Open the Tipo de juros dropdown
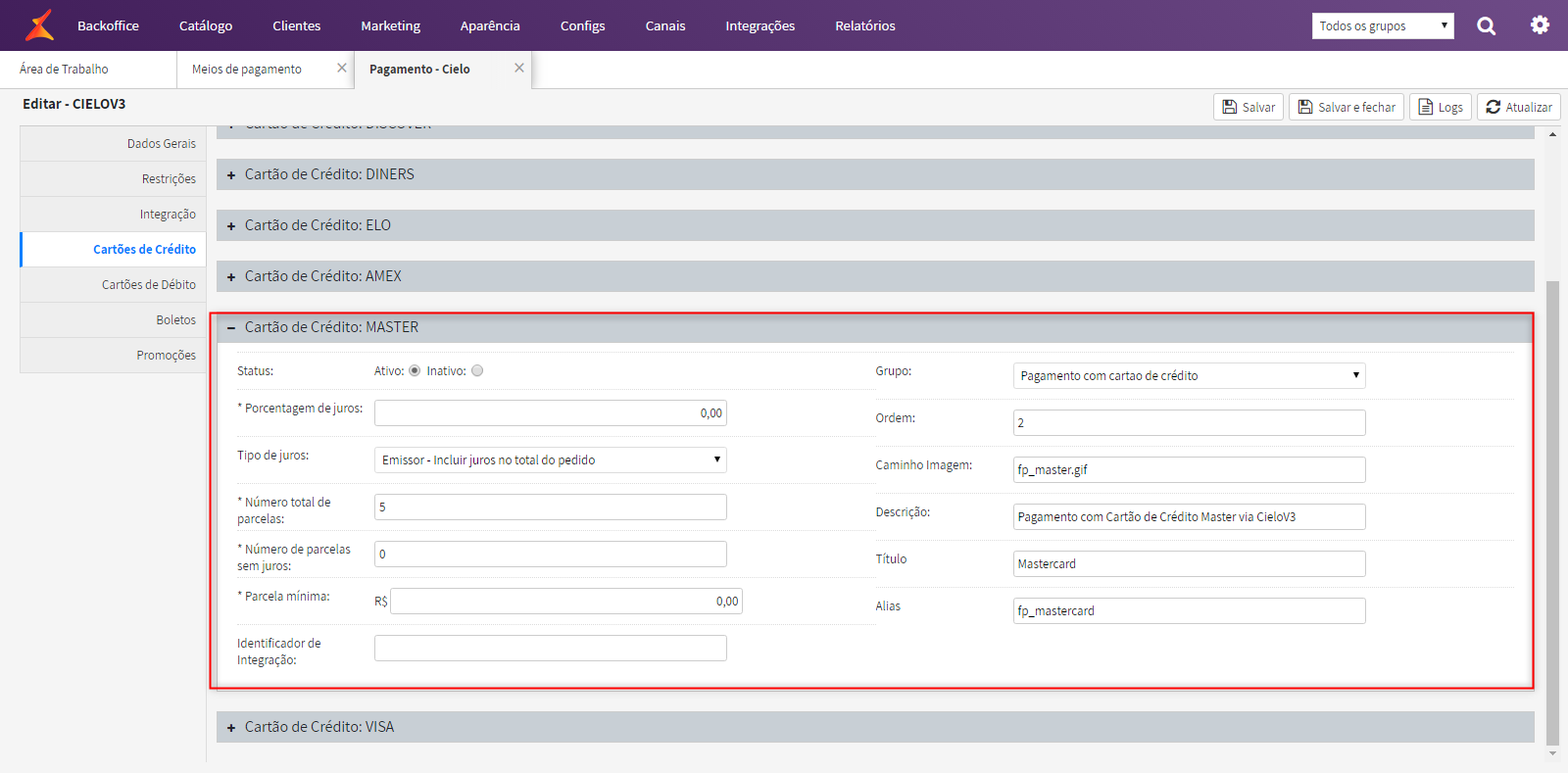This screenshot has height=773, width=1568. click(551, 459)
